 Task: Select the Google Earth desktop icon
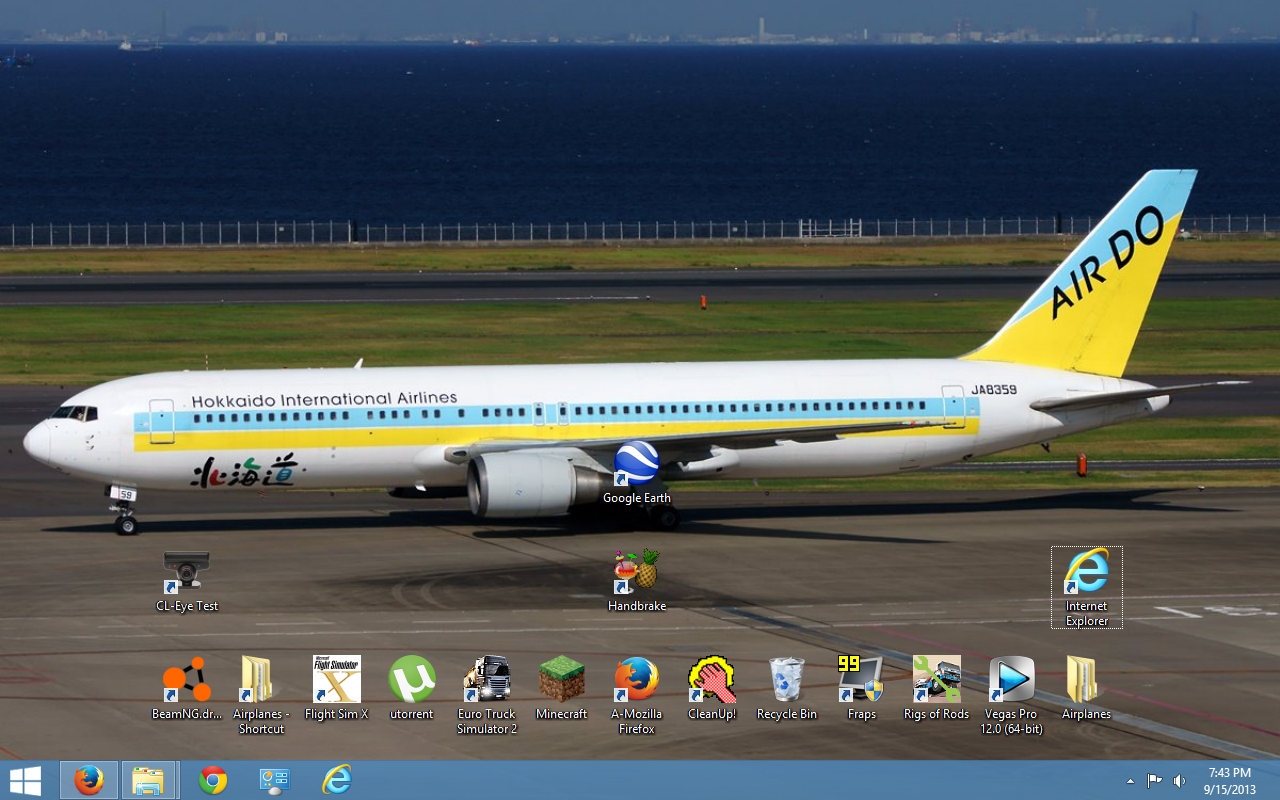point(637,472)
